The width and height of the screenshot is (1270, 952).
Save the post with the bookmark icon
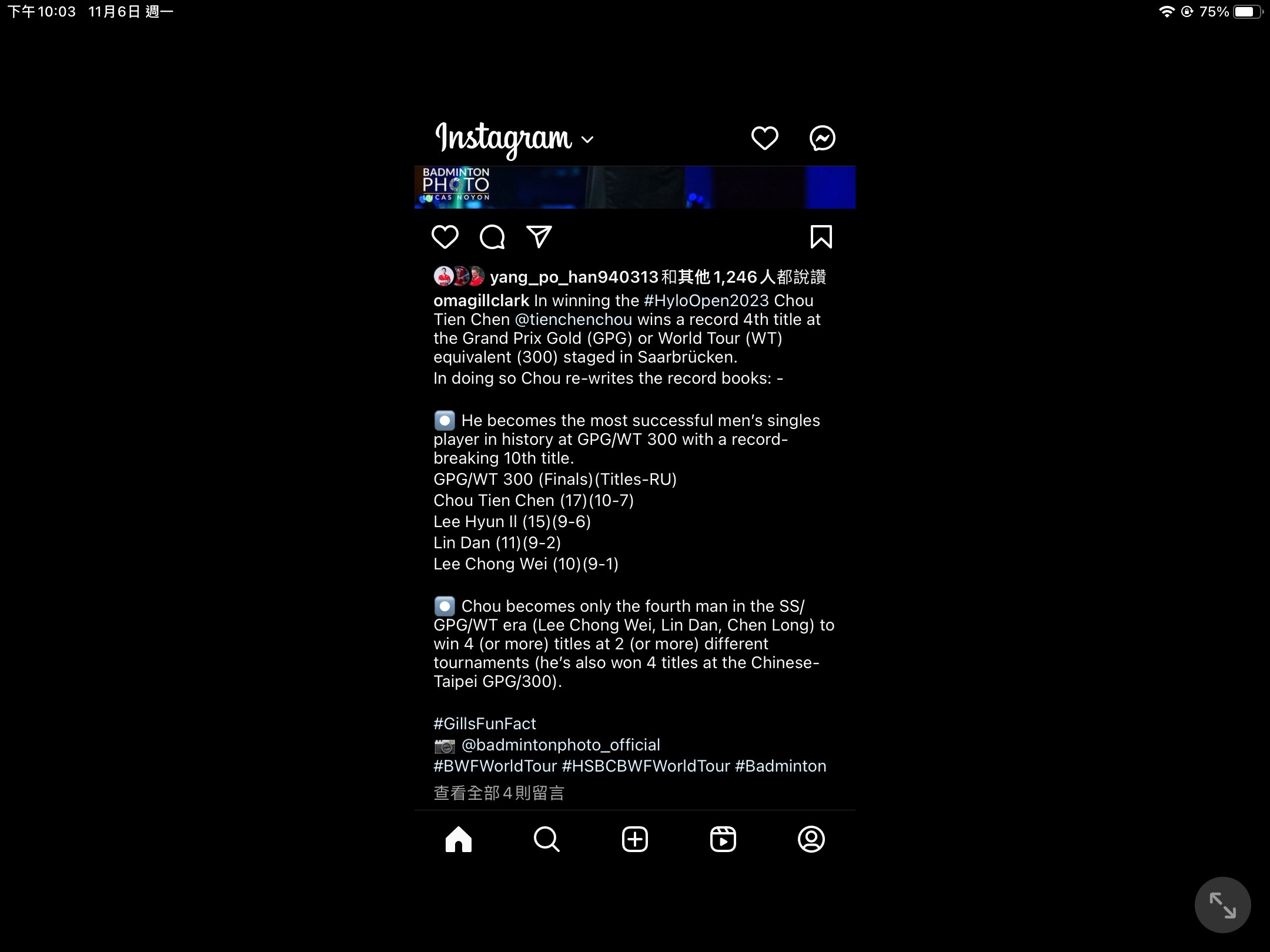[x=821, y=237]
